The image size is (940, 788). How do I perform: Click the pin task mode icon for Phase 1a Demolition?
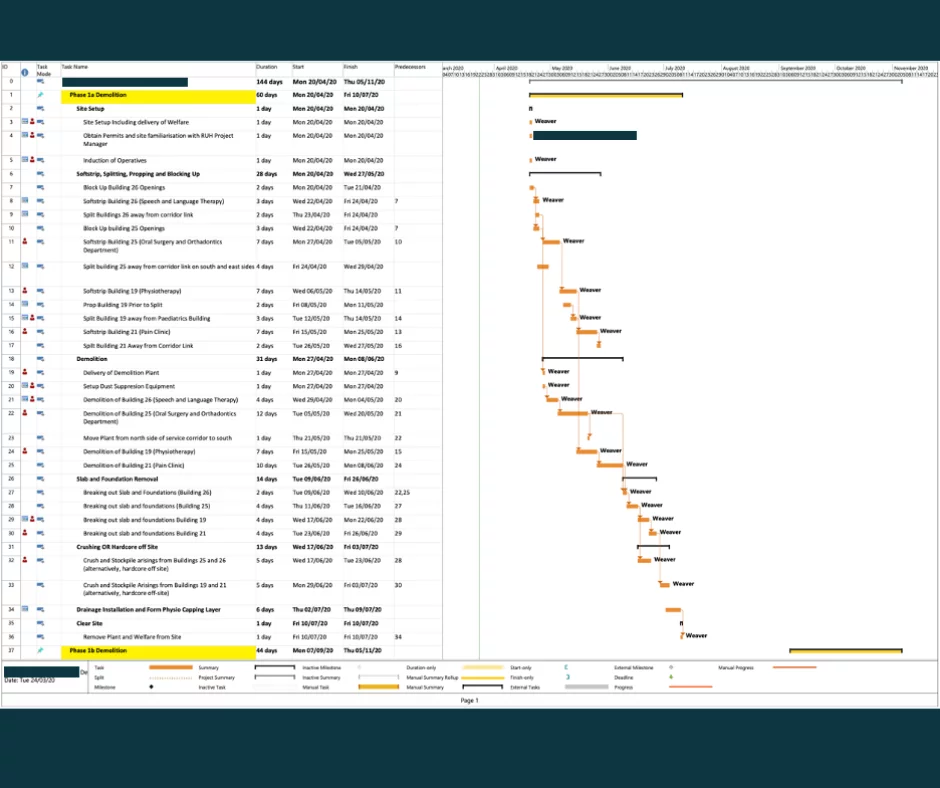(x=40, y=95)
